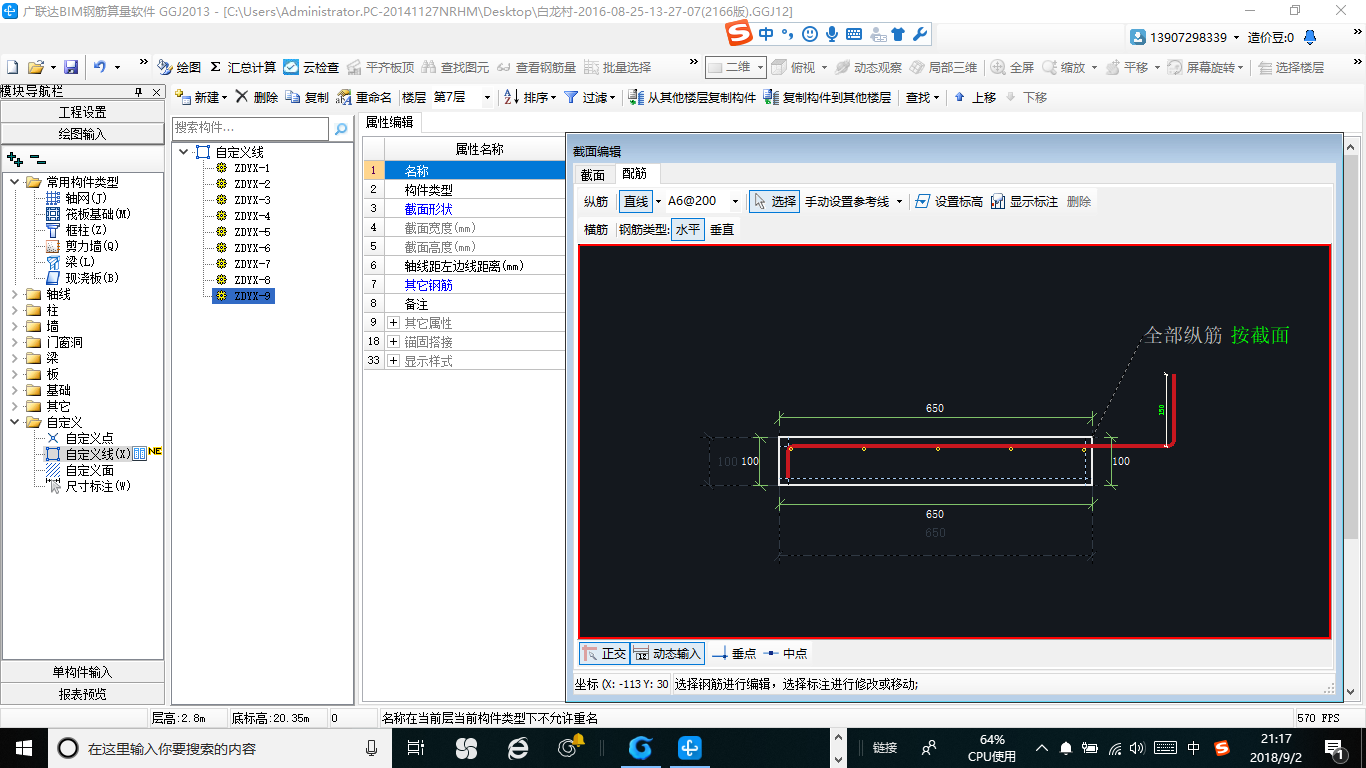Image resolution: width=1366 pixels, height=768 pixels.
Task: Click 横筋 transverse rebar button
Action: (x=596, y=229)
